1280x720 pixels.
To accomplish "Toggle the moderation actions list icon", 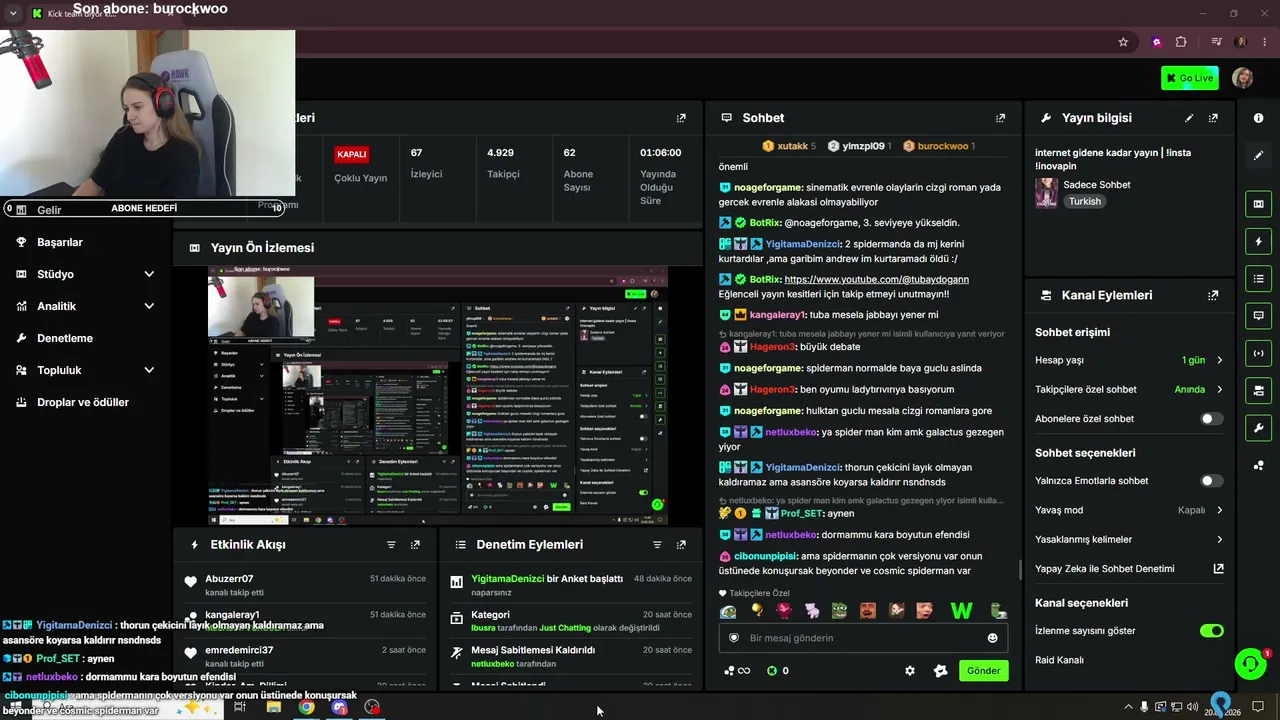I will point(1258,278).
